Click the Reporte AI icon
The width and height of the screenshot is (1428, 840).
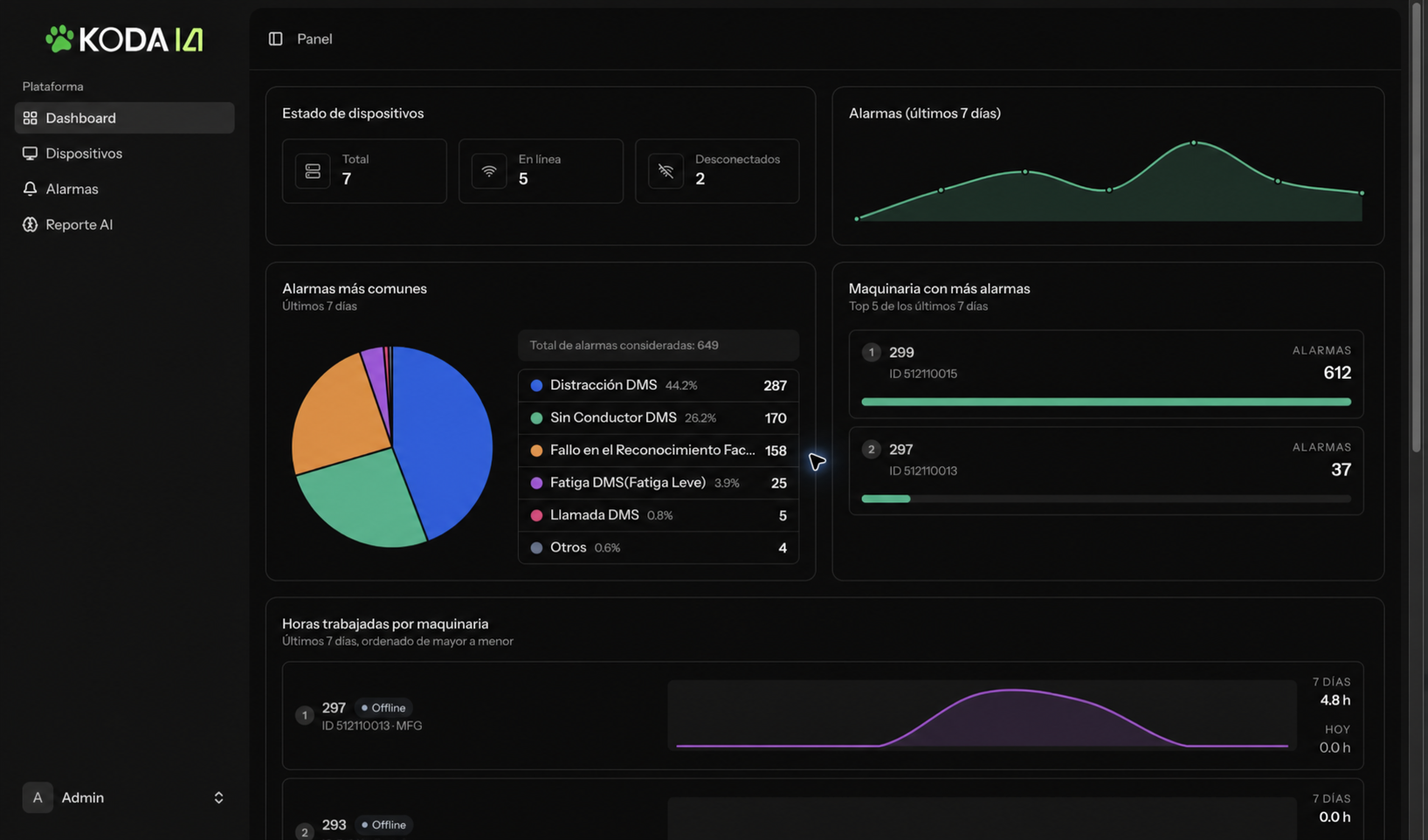coord(30,224)
